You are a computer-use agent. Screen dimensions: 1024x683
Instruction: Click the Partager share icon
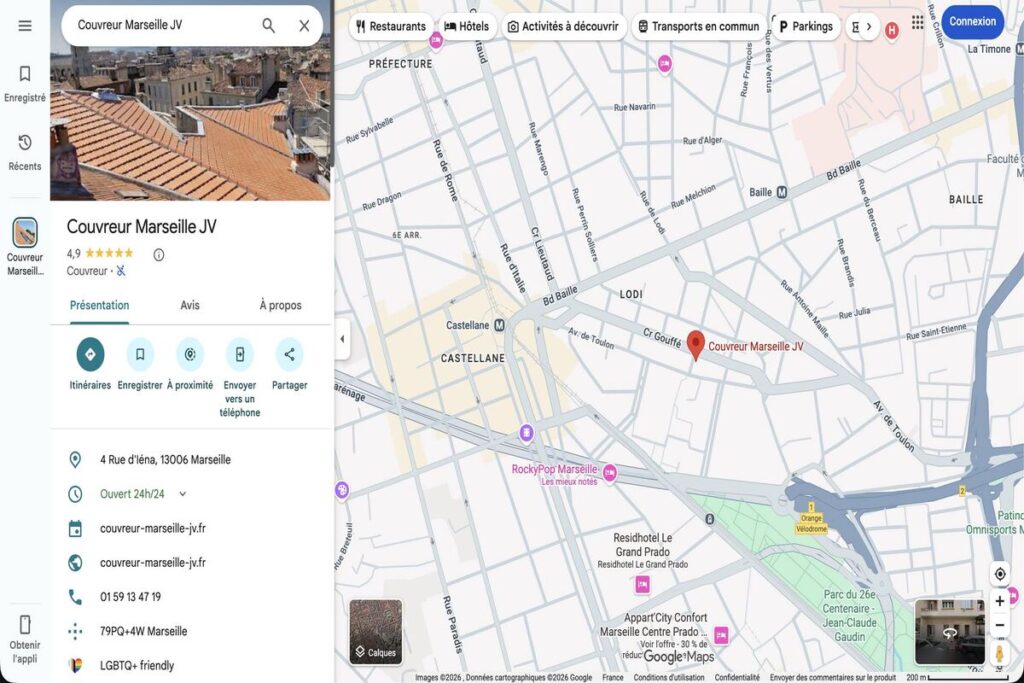point(289,354)
